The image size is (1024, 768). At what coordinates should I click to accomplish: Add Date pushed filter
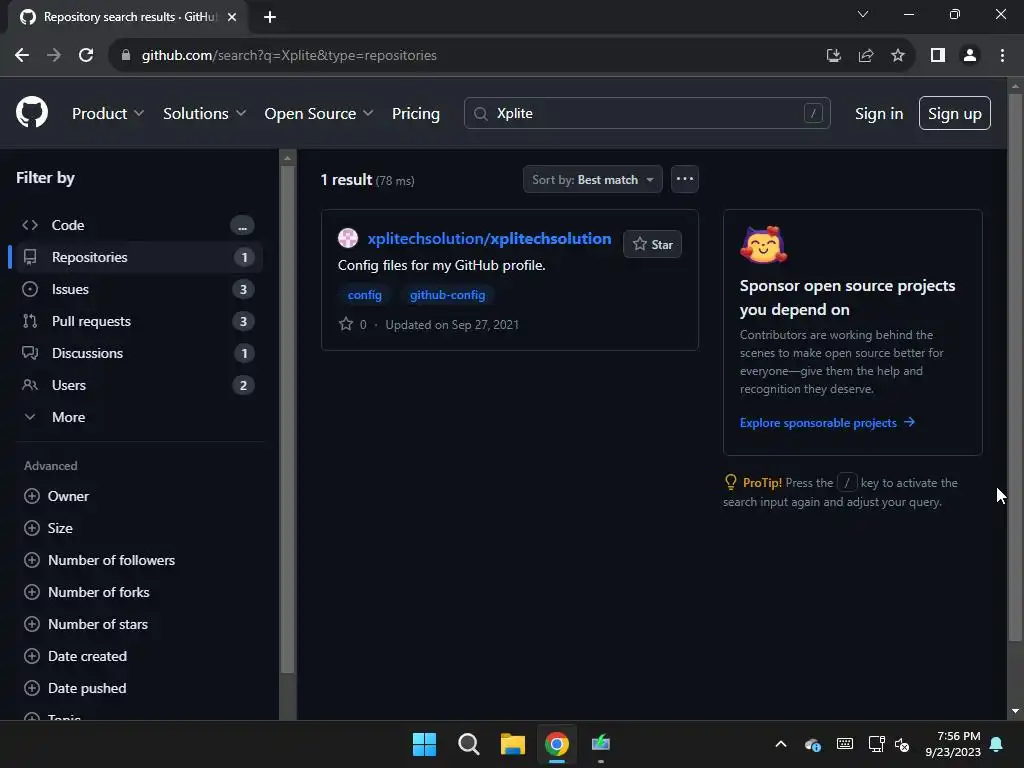[x=75, y=688]
